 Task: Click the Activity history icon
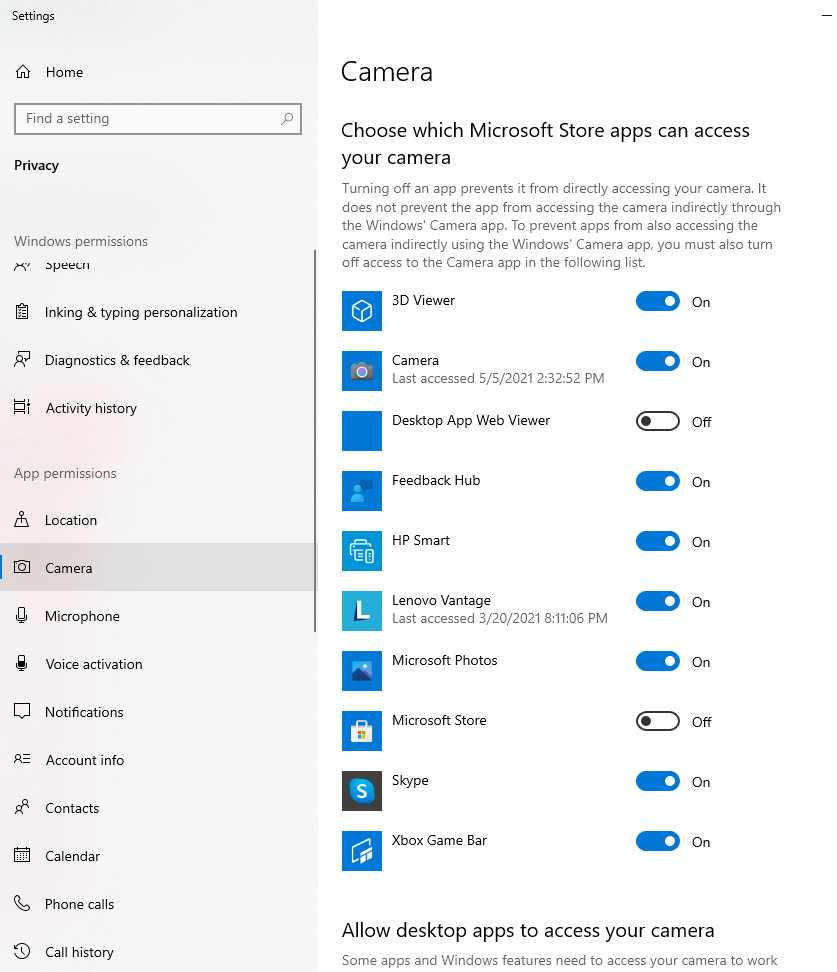point(22,407)
